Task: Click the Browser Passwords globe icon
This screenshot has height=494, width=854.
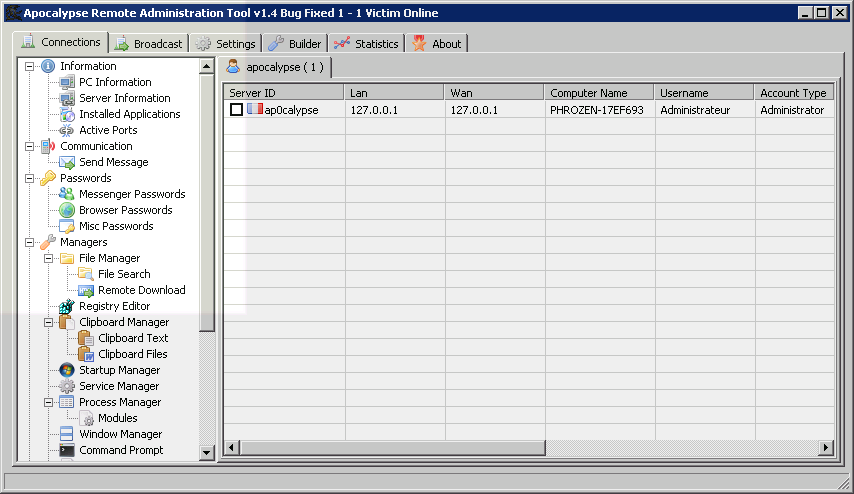Action: click(67, 210)
